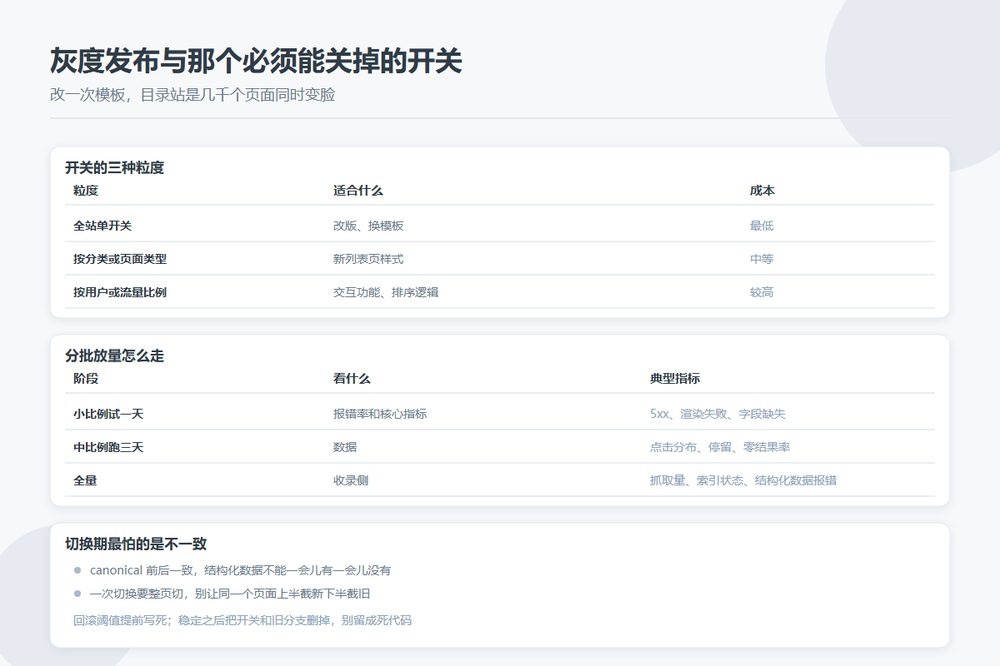
Task: Click the cell 数据
Action: 345,447
